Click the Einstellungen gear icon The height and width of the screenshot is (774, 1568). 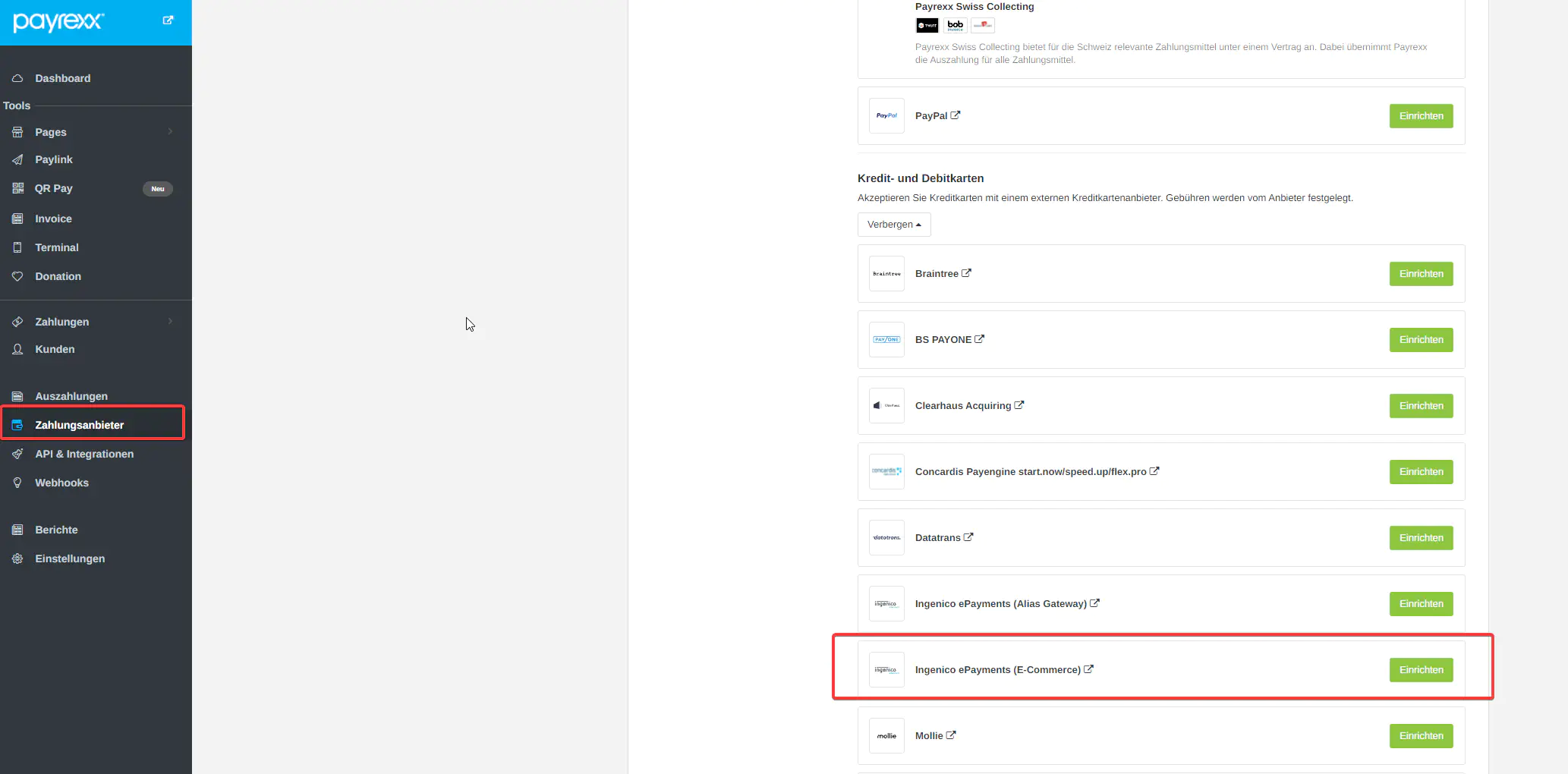(17, 558)
